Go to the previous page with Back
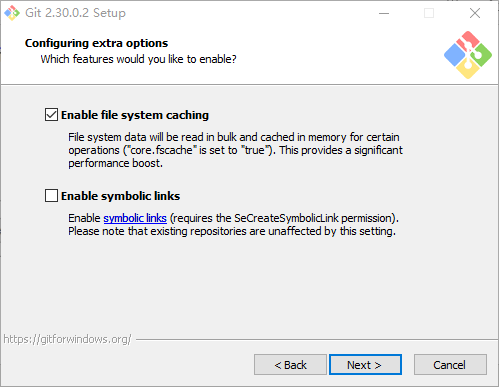This screenshot has height=387, width=499. (x=290, y=365)
